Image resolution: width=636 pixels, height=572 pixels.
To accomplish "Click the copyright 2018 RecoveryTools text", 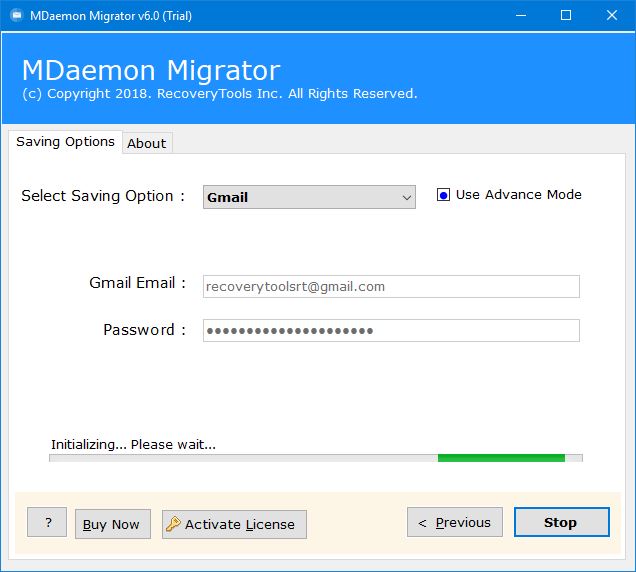I will click(x=220, y=94).
